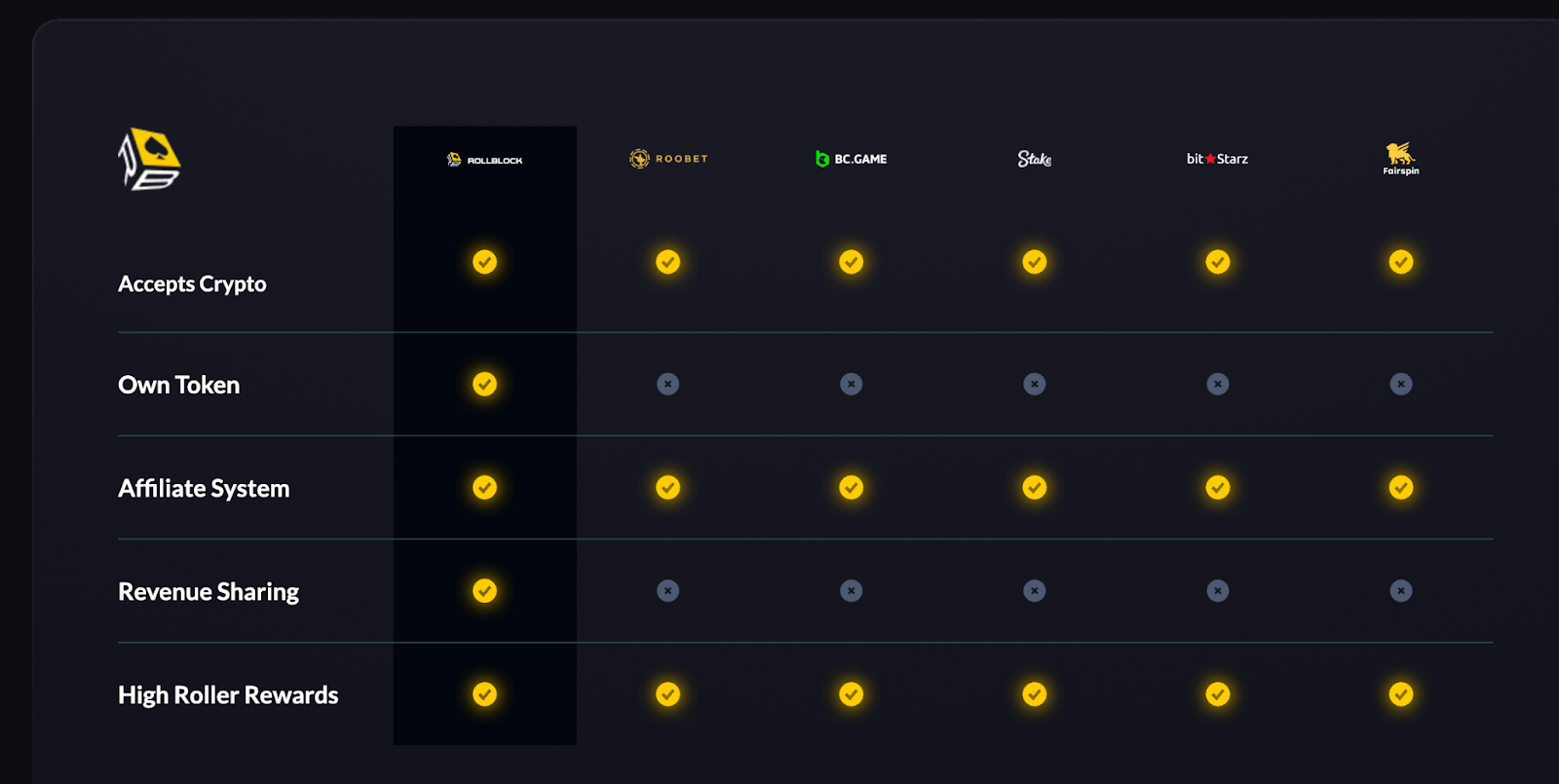Click Fairspin's Revenue Sharing gray X
This screenshot has height=784, width=1559.
[1400, 591]
